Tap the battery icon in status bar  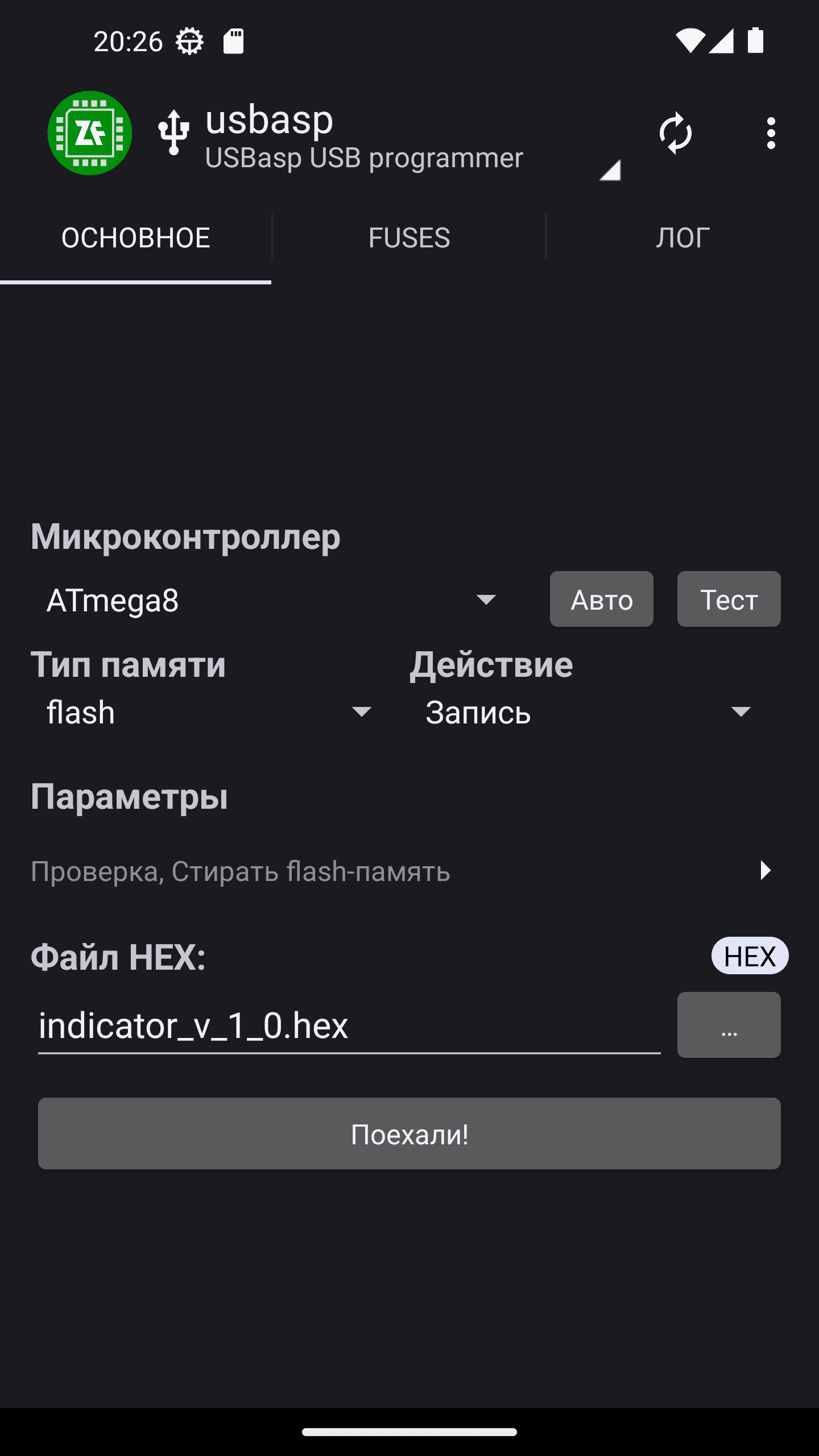click(755, 41)
